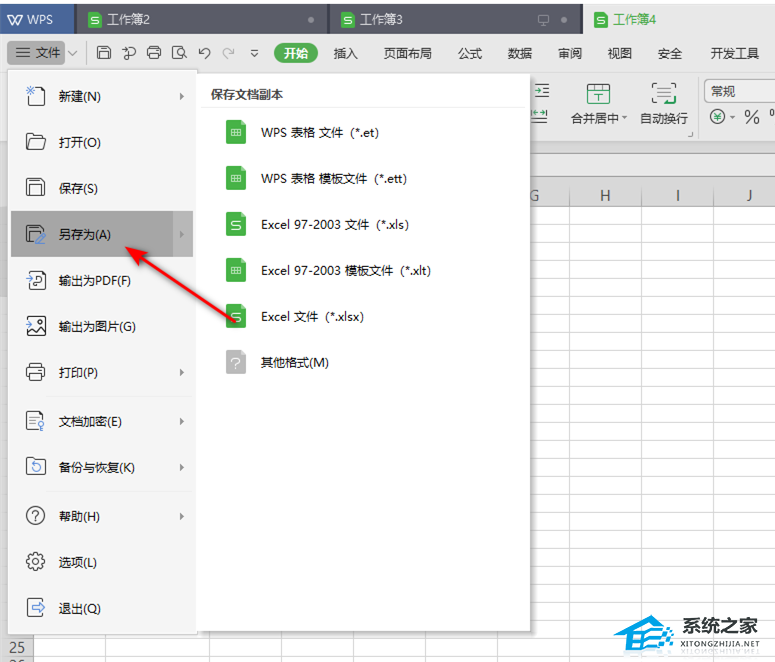The width and height of the screenshot is (775, 662).
Task: Expand the 帮助(H) submenu arrow
Action: (182, 516)
